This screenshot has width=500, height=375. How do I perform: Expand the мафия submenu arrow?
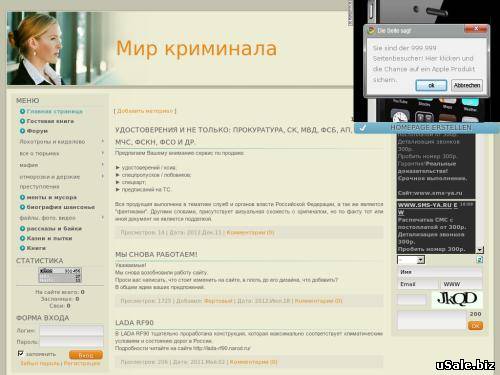point(102,164)
